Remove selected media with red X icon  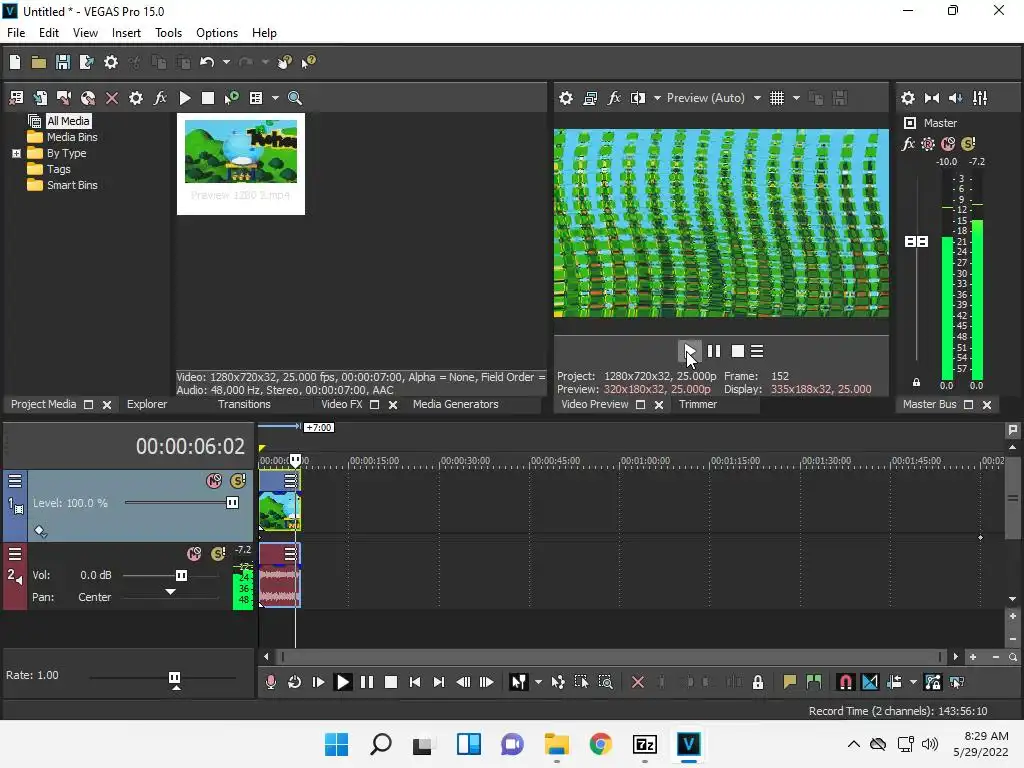112,98
